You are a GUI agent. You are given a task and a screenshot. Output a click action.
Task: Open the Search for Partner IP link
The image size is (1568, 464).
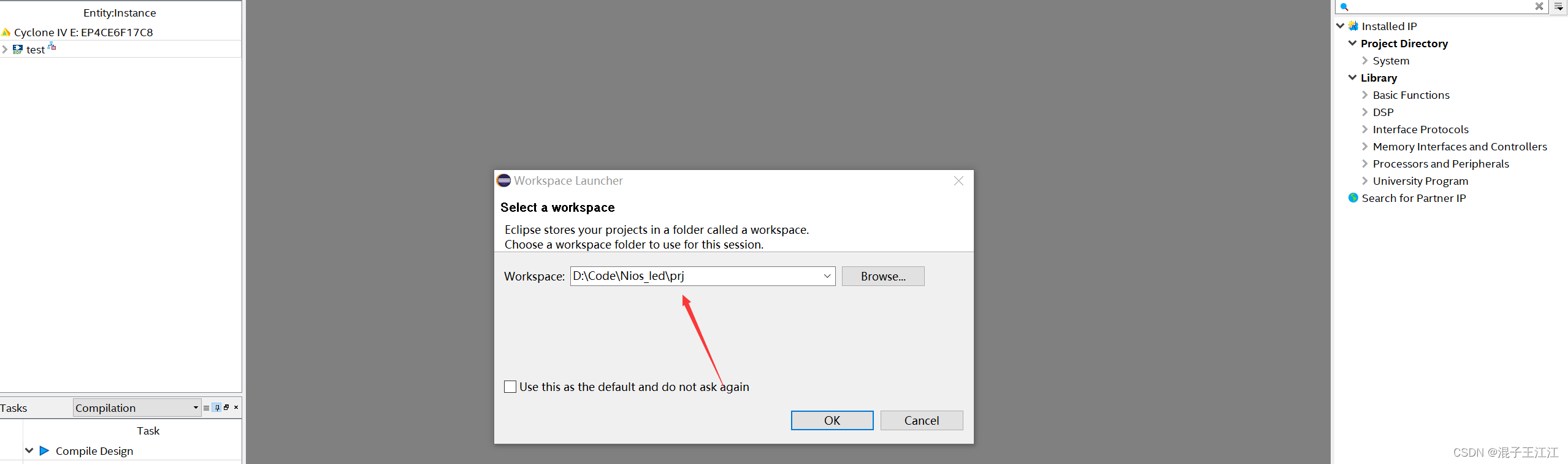pyautogui.click(x=1413, y=198)
